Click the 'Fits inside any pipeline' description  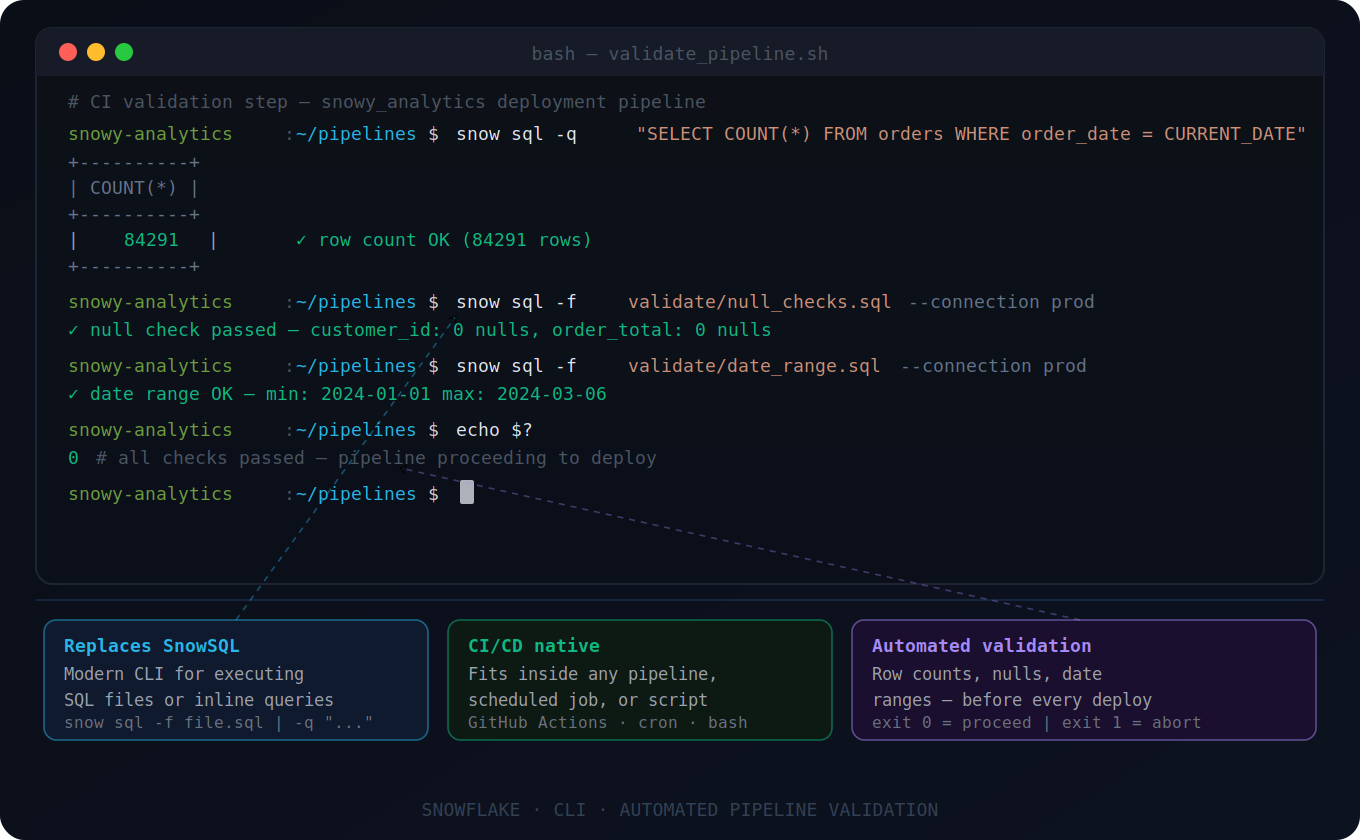pyautogui.click(x=593, y=674)
